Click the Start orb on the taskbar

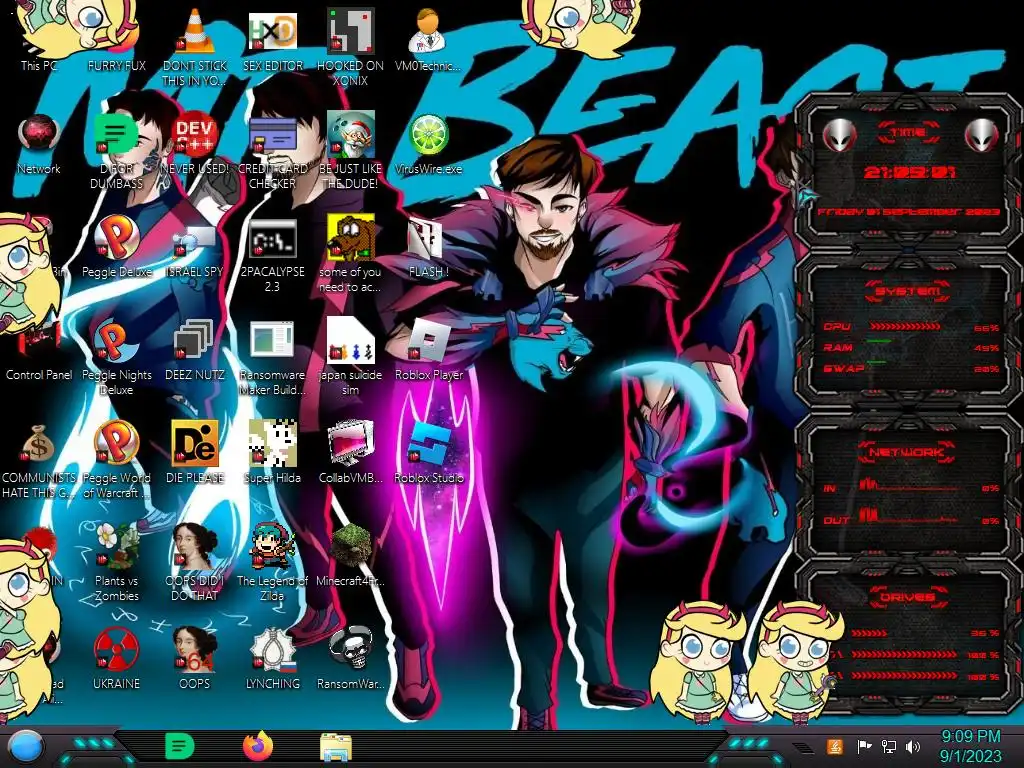pyautogui.click(x=26, y=747)
